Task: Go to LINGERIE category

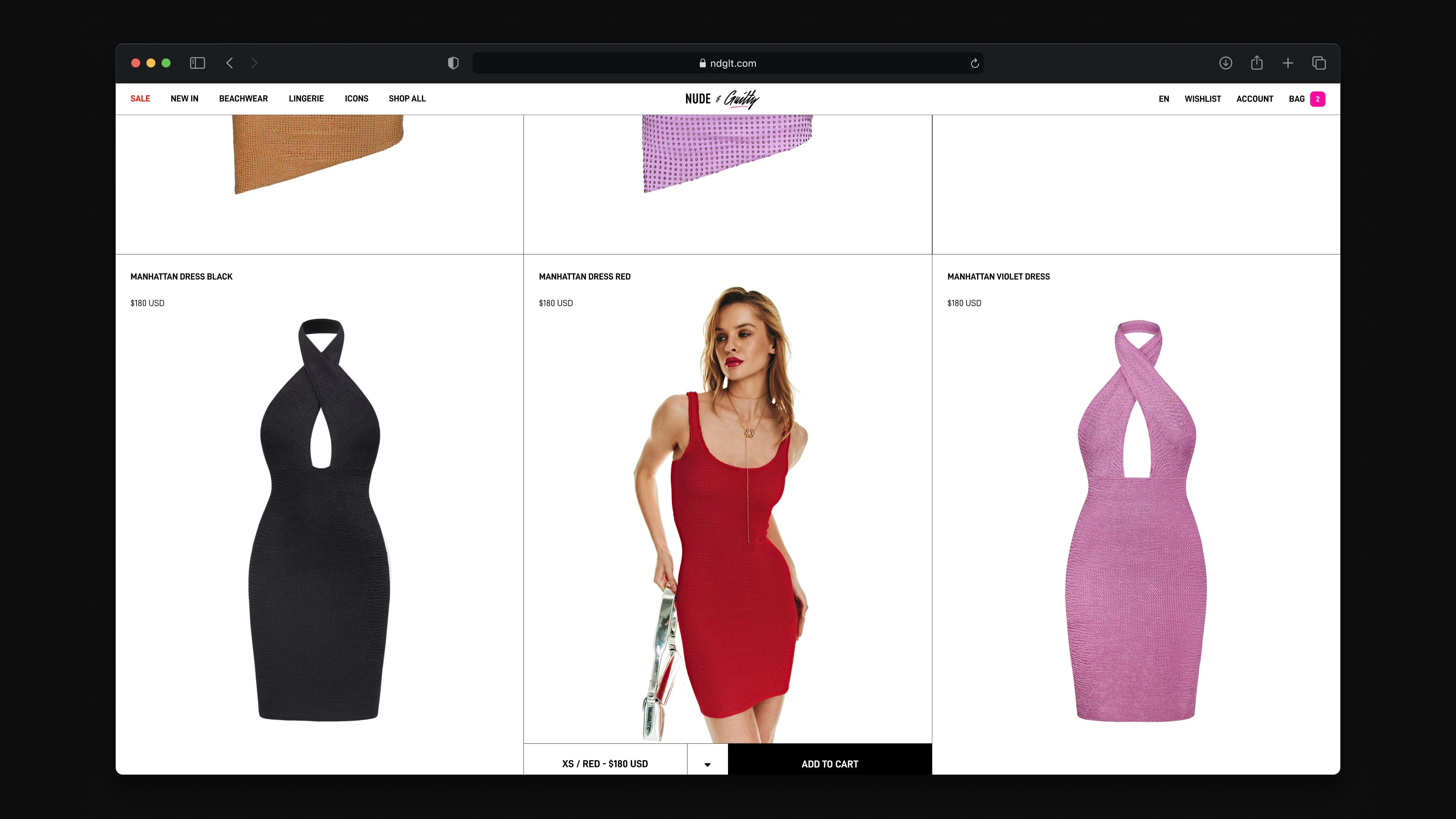Action: [x=306, y=98]
